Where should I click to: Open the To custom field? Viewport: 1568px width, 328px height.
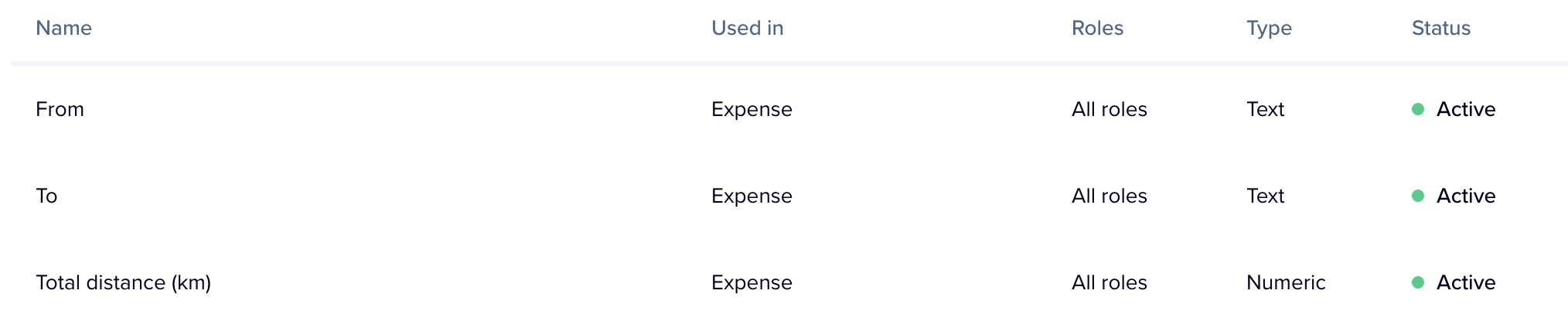pyautogui.click(x=46, y=196)
